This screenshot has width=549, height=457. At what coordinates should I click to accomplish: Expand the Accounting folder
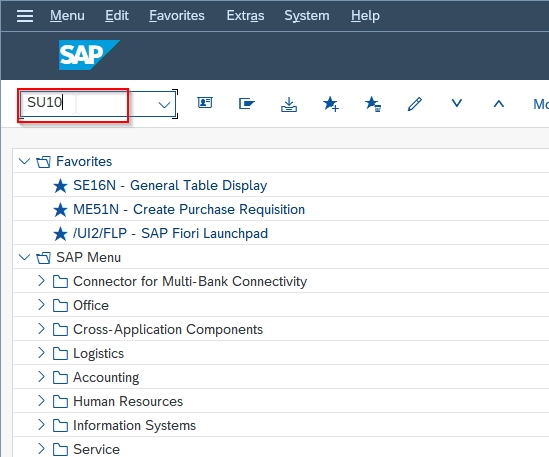[41, 377]
